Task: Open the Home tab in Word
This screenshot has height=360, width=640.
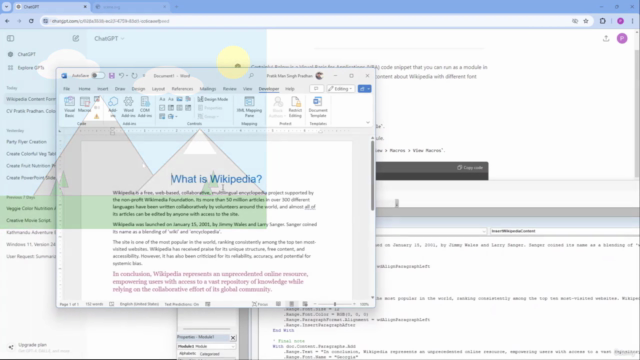Action: [84, 89]
